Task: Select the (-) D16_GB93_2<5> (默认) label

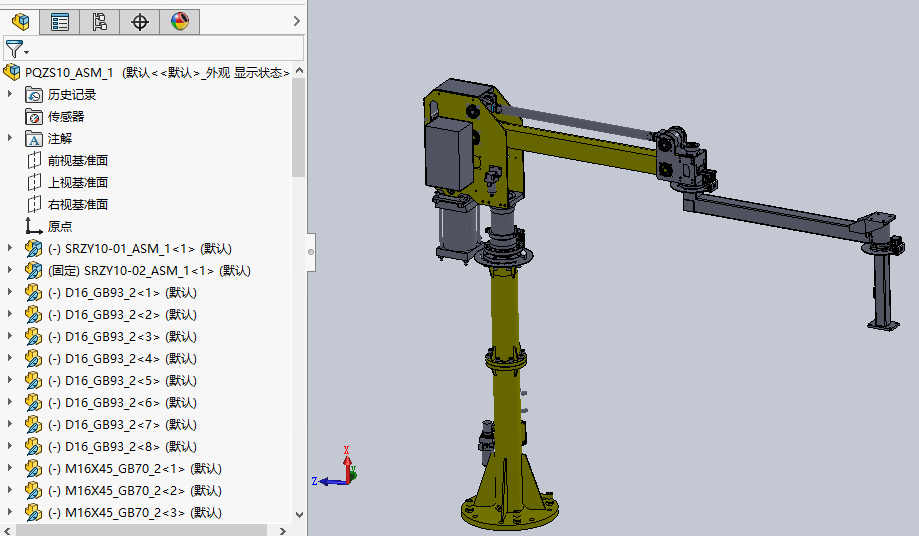Action: coord(122,381)
